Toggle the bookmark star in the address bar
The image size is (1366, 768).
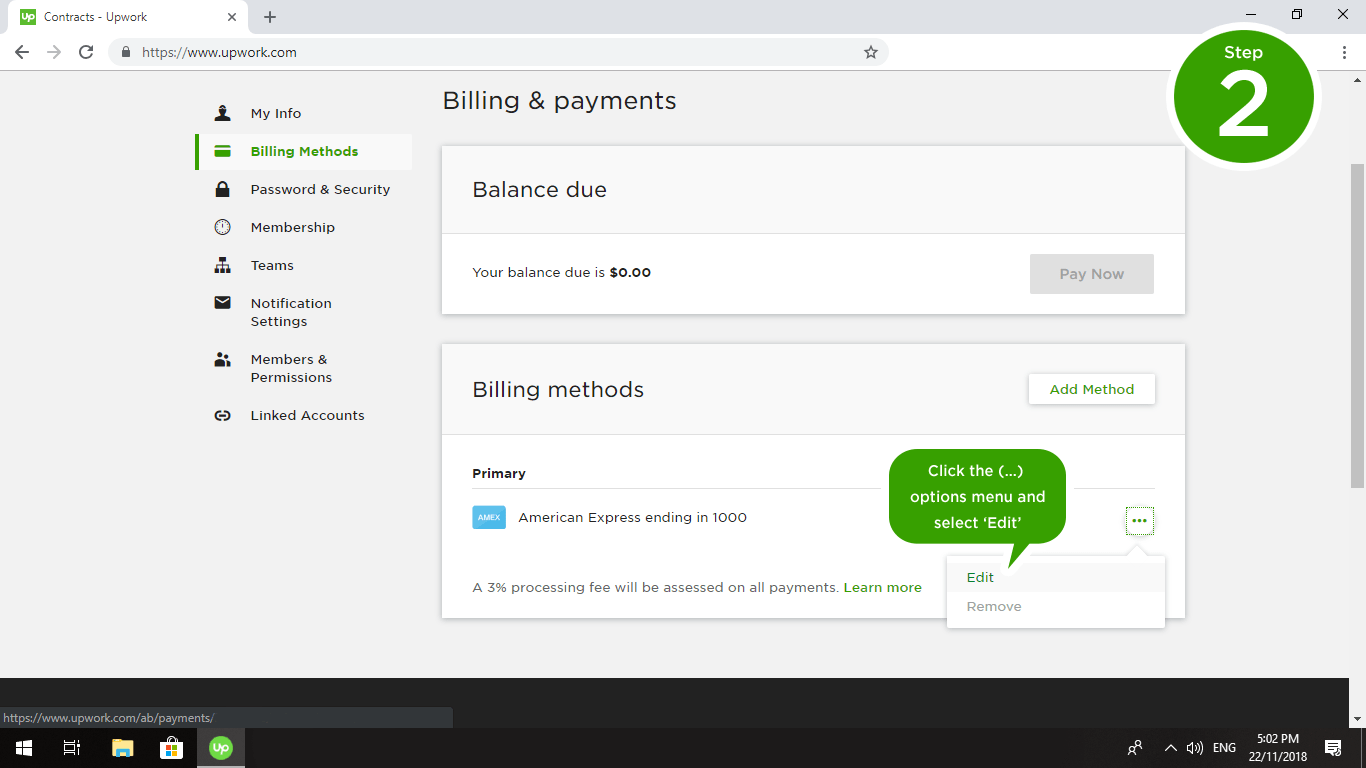tap(870, 52)
